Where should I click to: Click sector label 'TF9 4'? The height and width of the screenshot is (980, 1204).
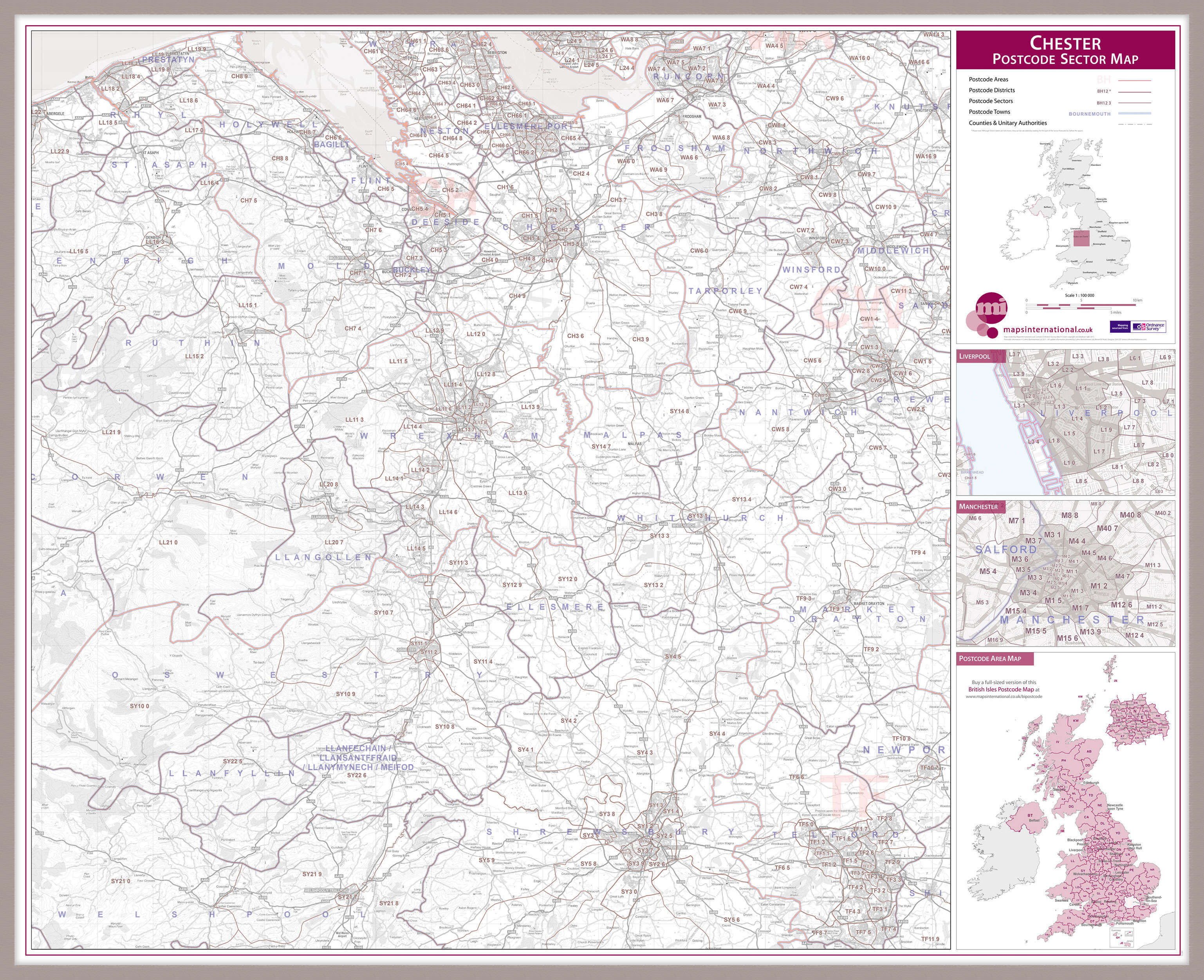pos(918,552)
